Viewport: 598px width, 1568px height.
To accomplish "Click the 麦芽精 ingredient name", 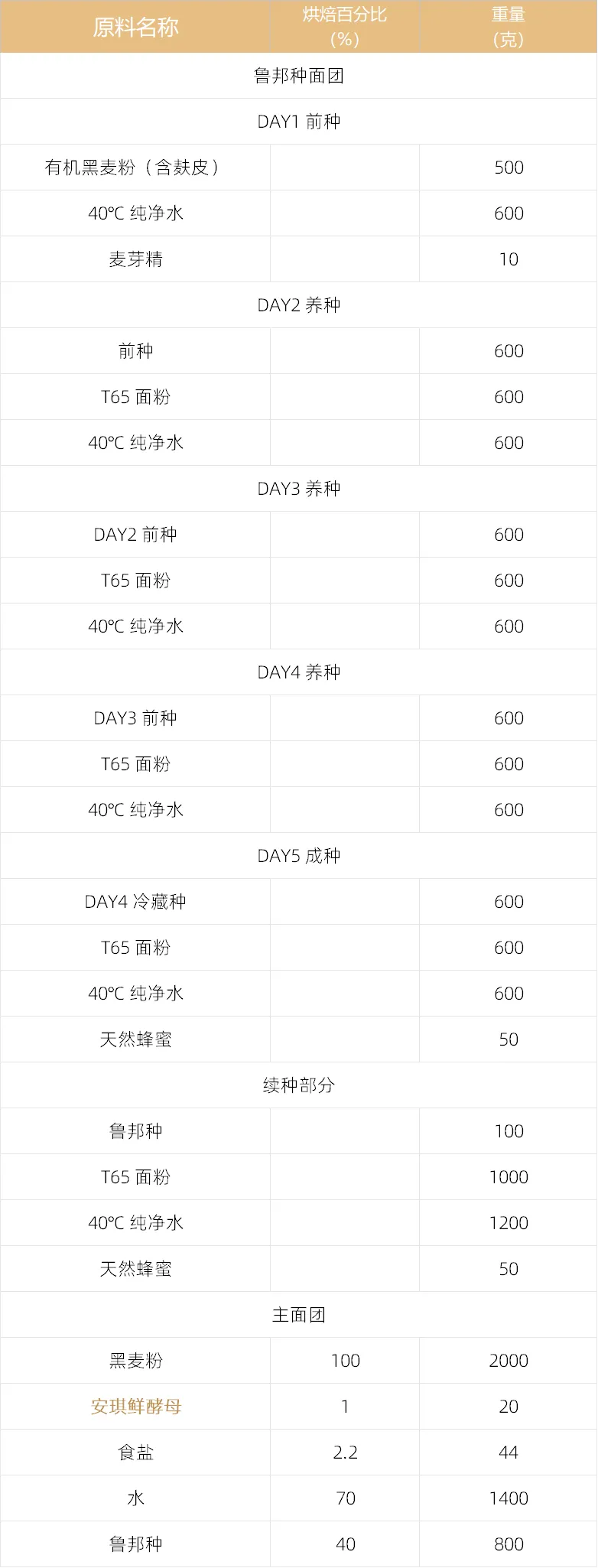I will coord(135,259).
